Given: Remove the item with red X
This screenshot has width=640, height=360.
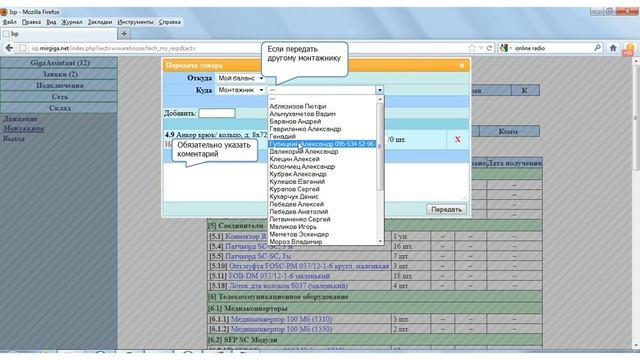Looking at the screenshot, I should click(x=458, y=139).
